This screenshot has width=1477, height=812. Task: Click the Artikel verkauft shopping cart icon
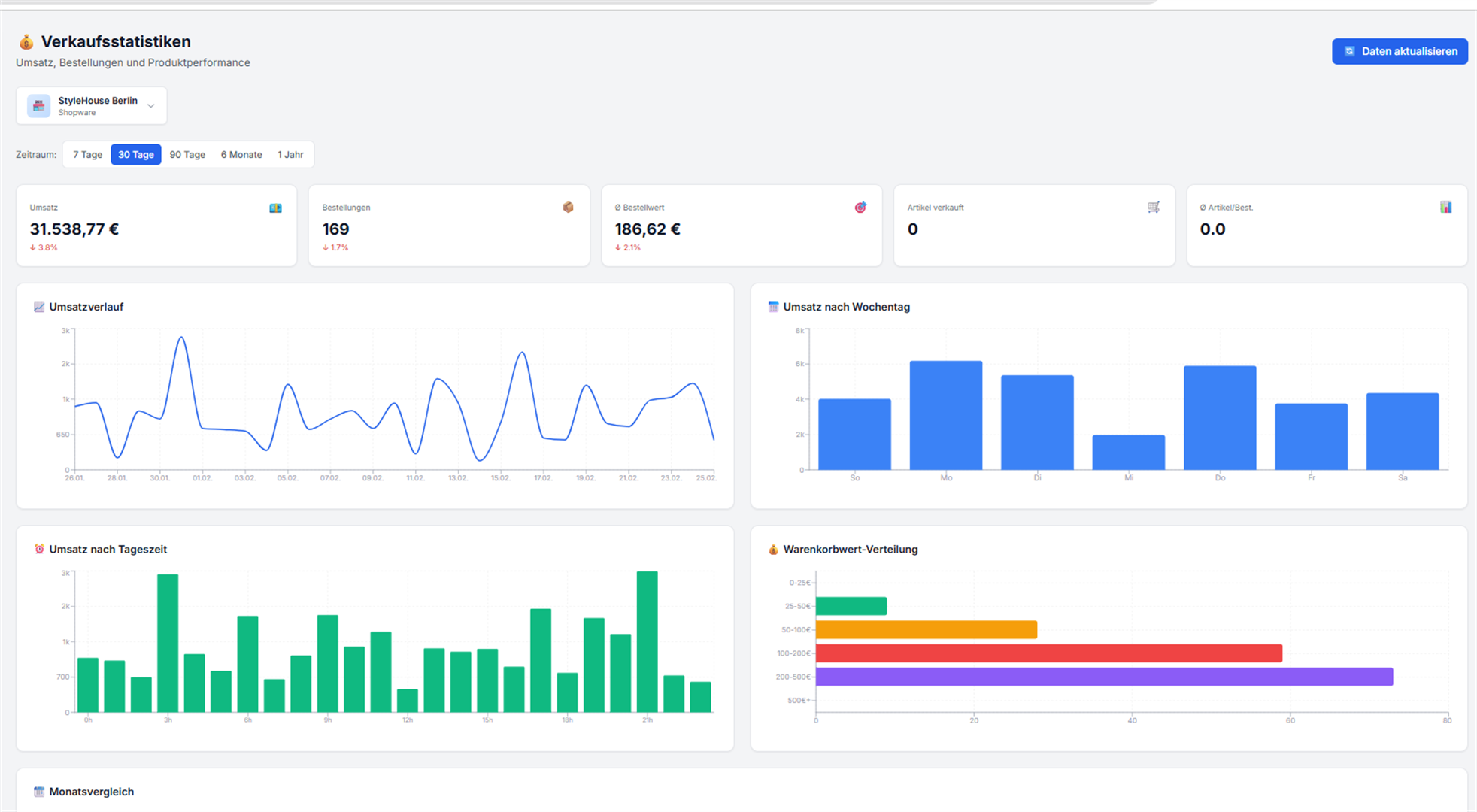[1153, 208]
